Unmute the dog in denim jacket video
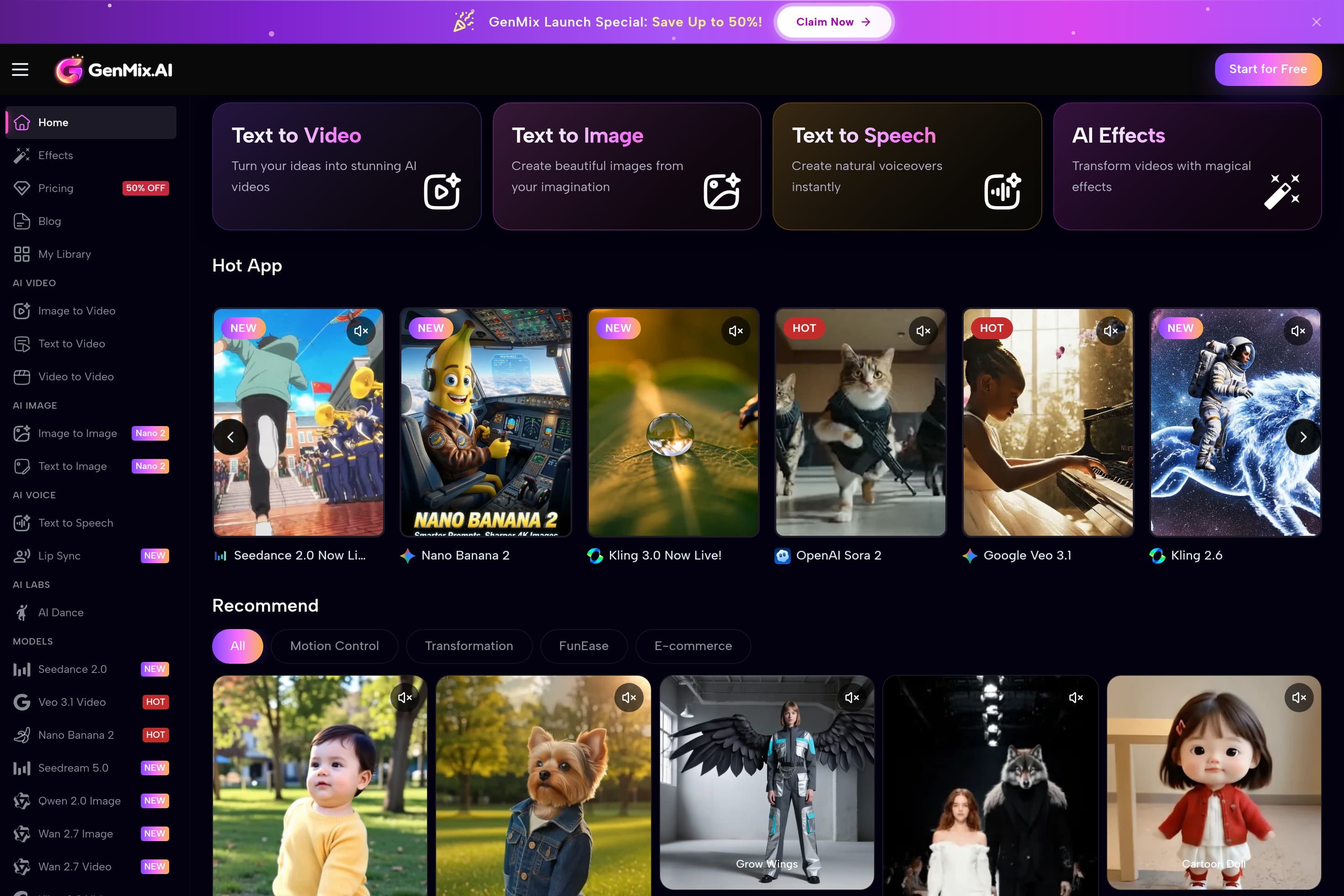 629,697
